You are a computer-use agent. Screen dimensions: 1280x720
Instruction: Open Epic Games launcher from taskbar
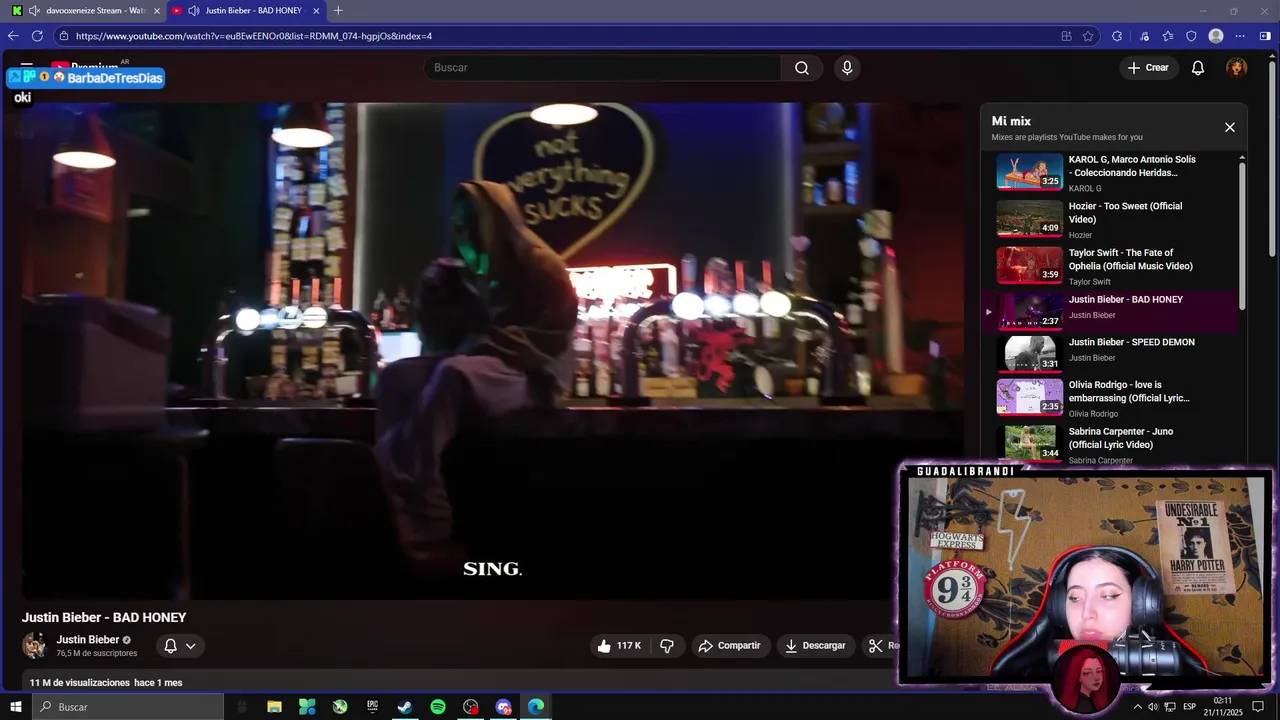coord(372,707)
